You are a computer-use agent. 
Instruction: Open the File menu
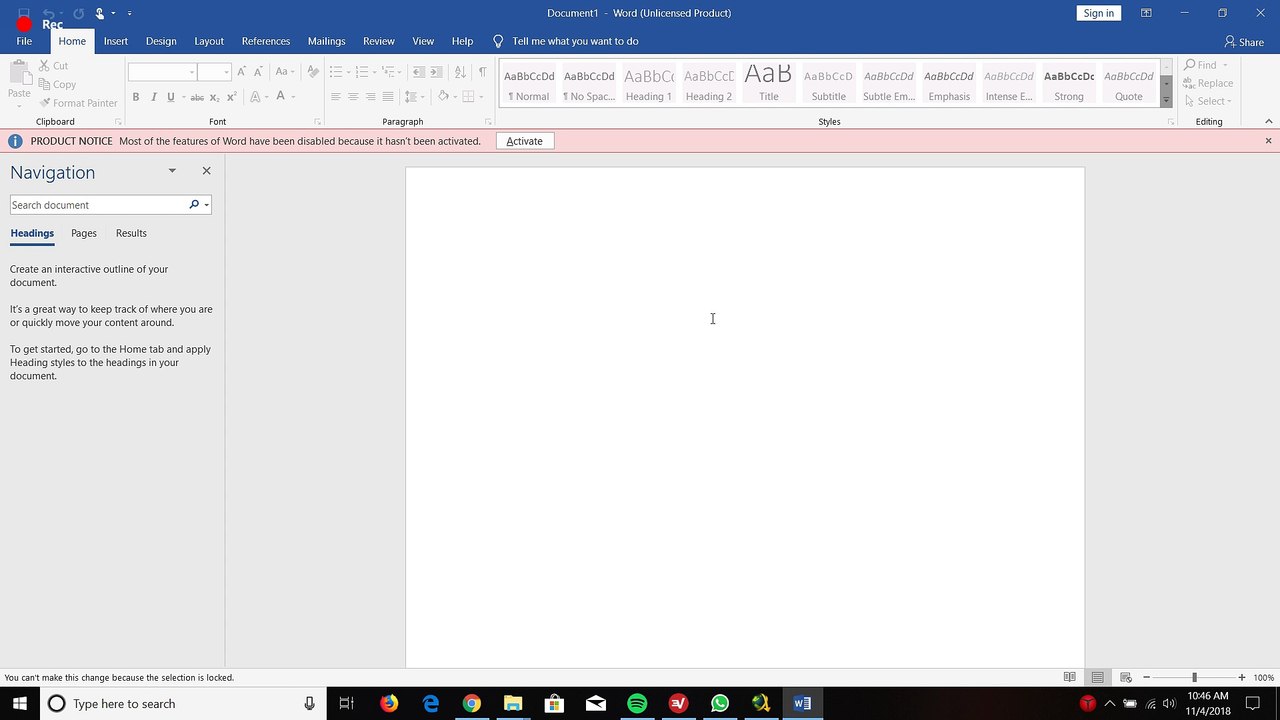click(24, 41)
